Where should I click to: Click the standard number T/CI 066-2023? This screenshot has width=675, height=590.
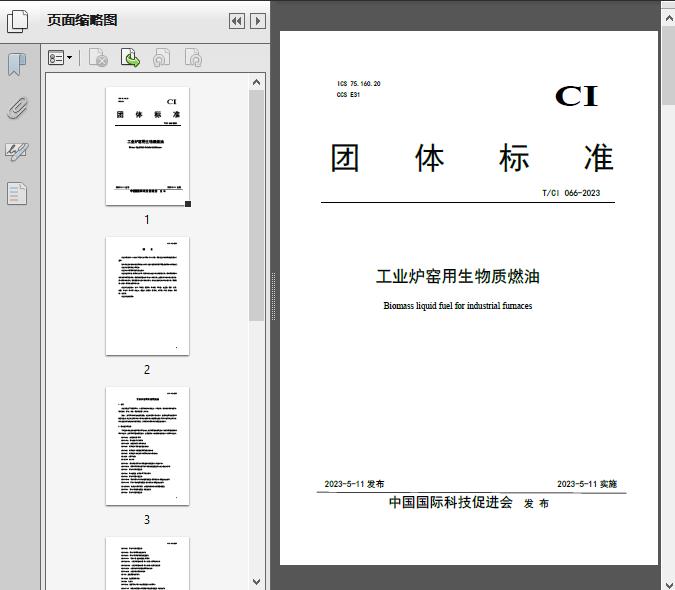point(571,193)
